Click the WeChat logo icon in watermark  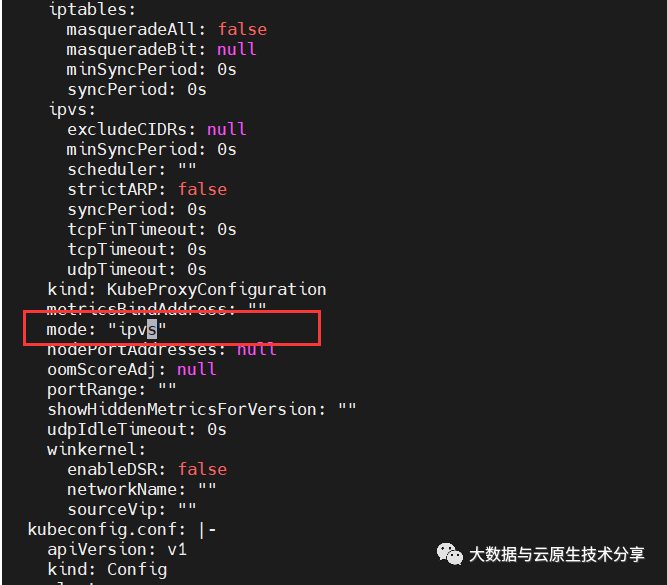point(450,554)
